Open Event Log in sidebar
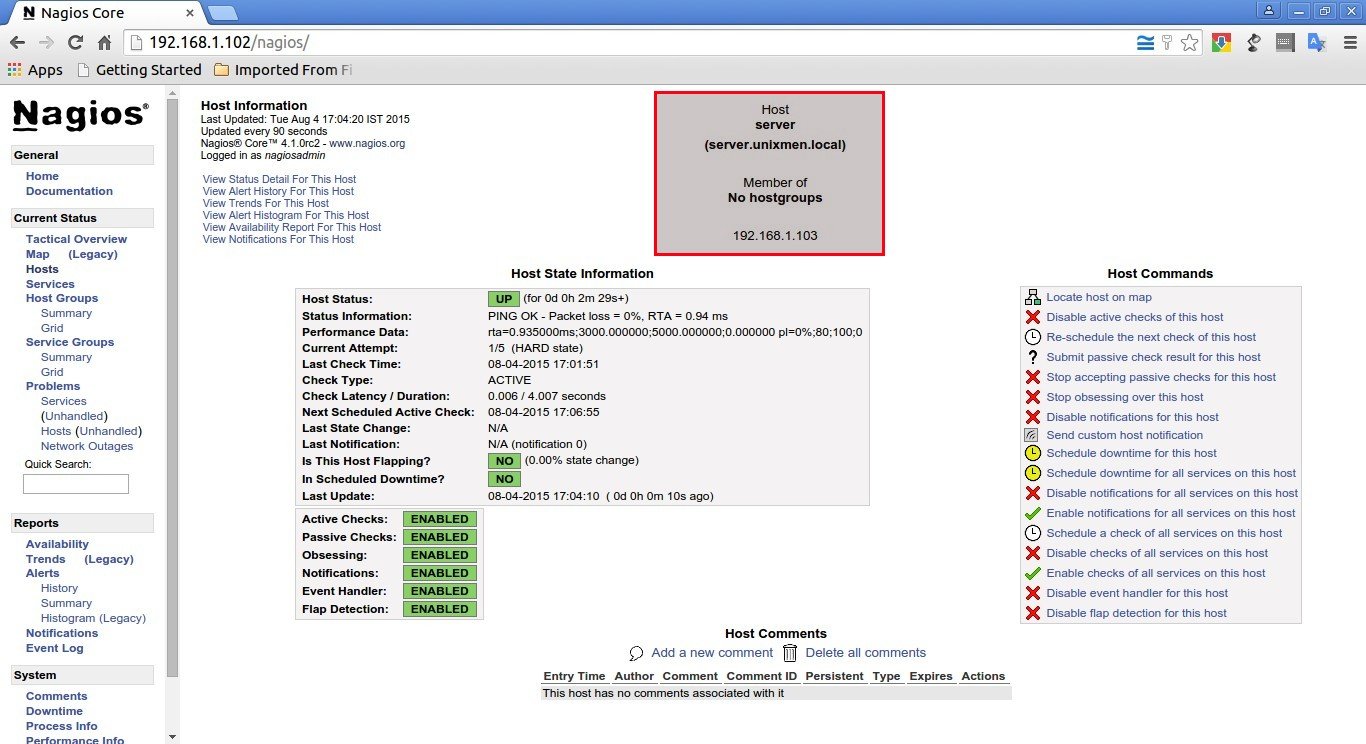 pos(55,648)
